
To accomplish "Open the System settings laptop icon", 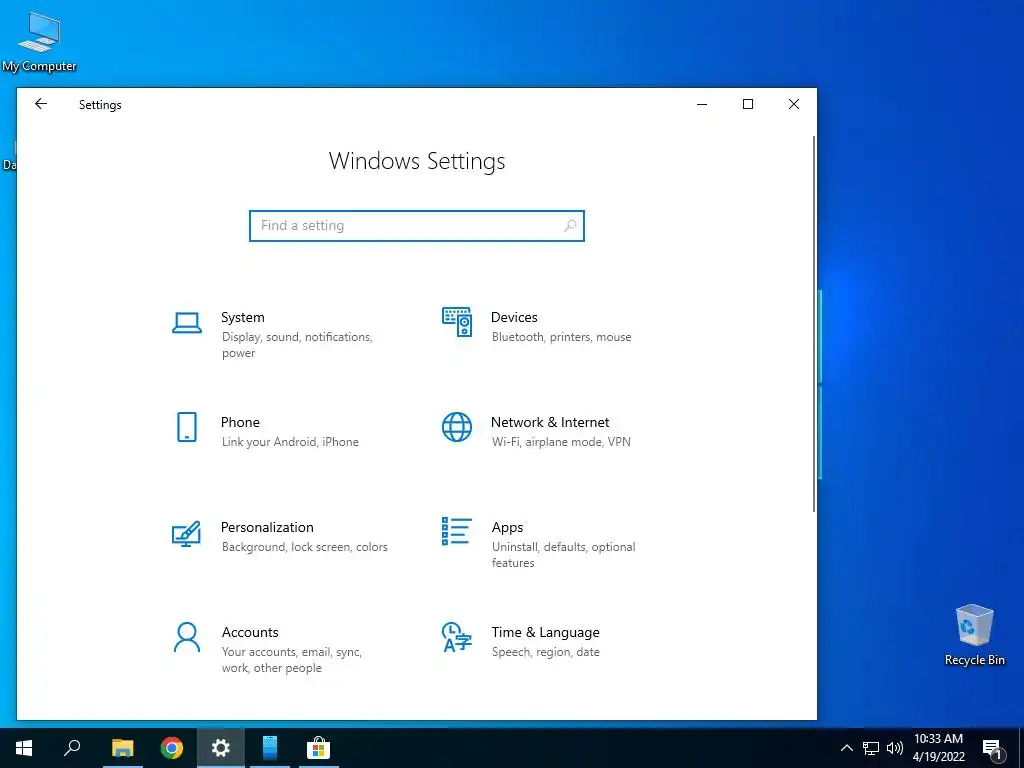I will pos(187,323).
